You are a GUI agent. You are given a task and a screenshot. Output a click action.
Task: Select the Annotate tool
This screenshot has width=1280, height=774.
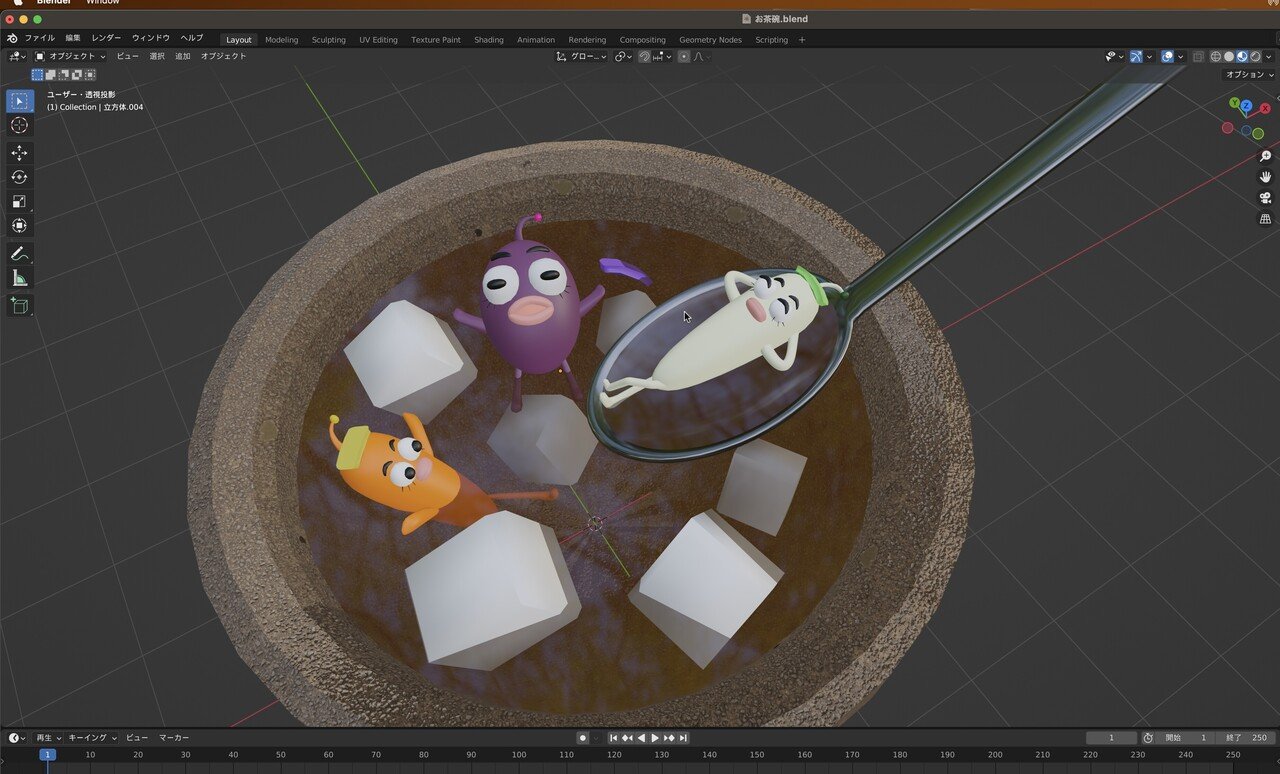tap(20, 254)
